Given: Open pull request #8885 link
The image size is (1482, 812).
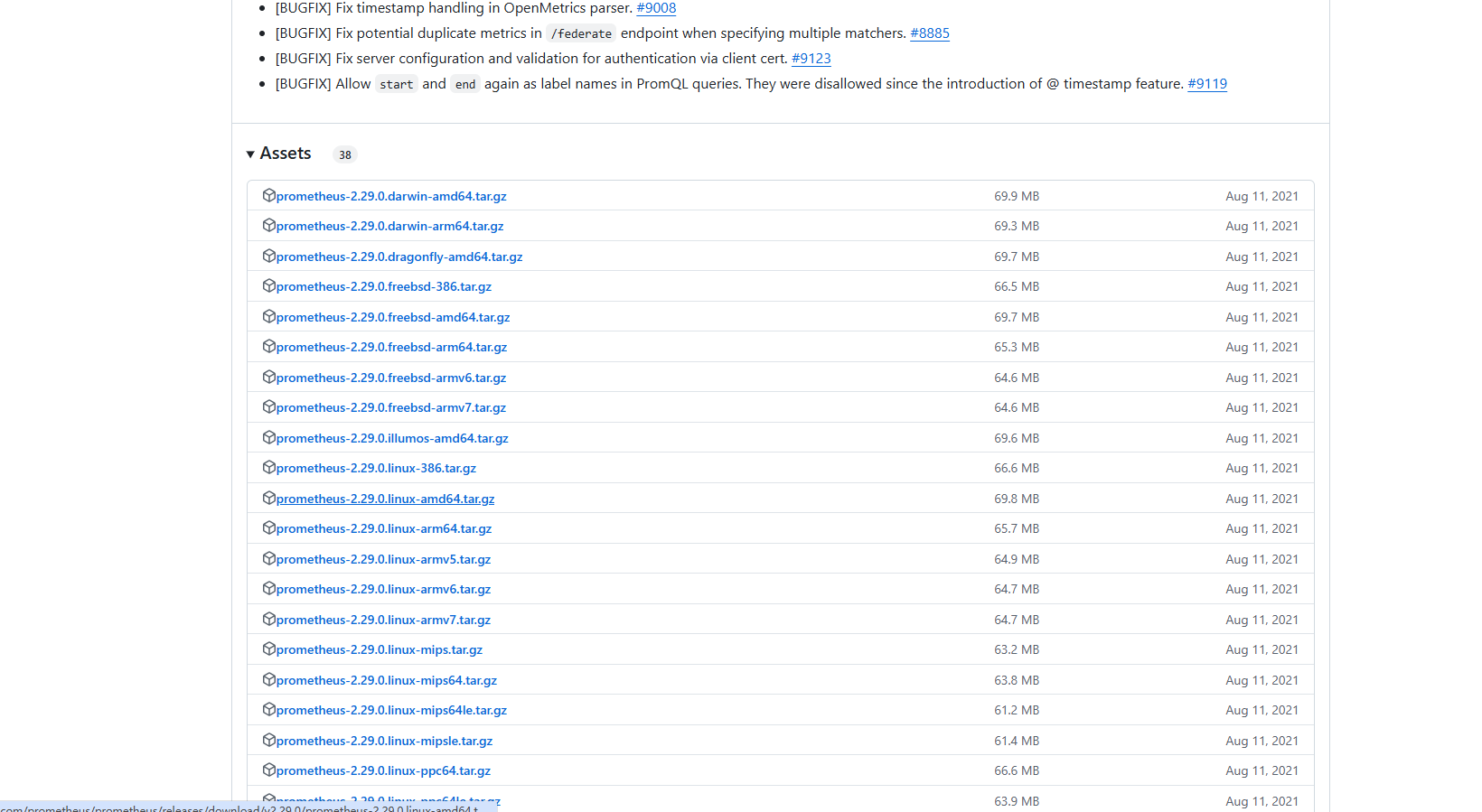Looking at the screenshot, I should point(930,33).
